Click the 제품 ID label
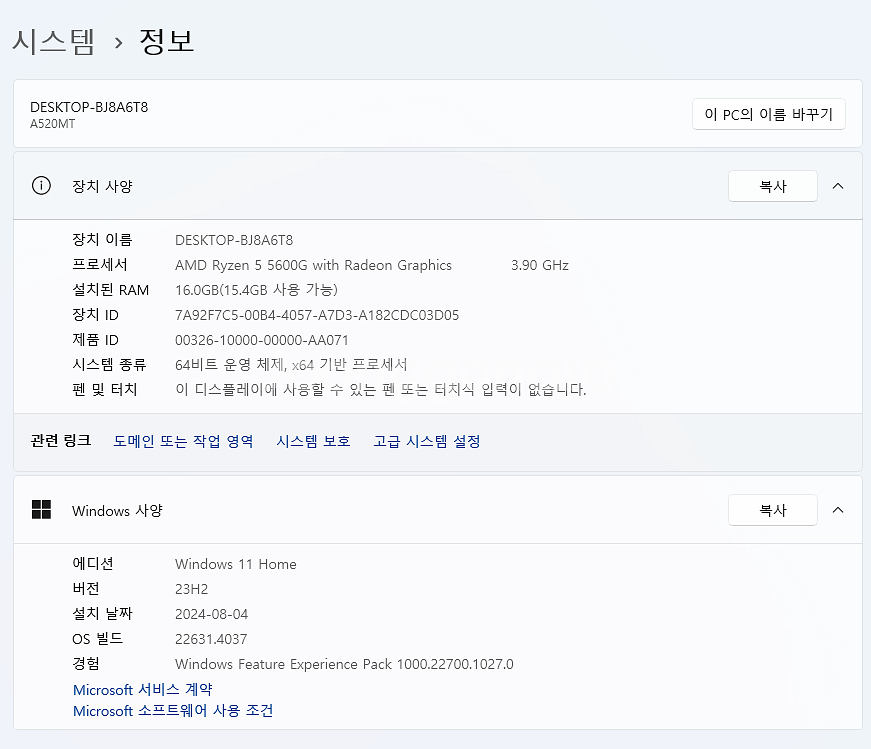The image size is (871, 749). (x=96, y=340)
